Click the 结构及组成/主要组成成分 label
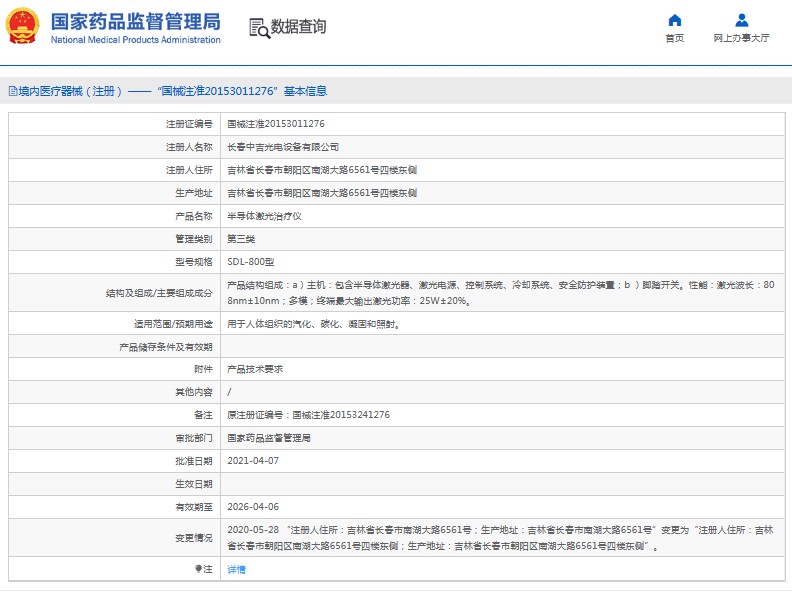This screenshot has width=792, height=592. [159, 293]
